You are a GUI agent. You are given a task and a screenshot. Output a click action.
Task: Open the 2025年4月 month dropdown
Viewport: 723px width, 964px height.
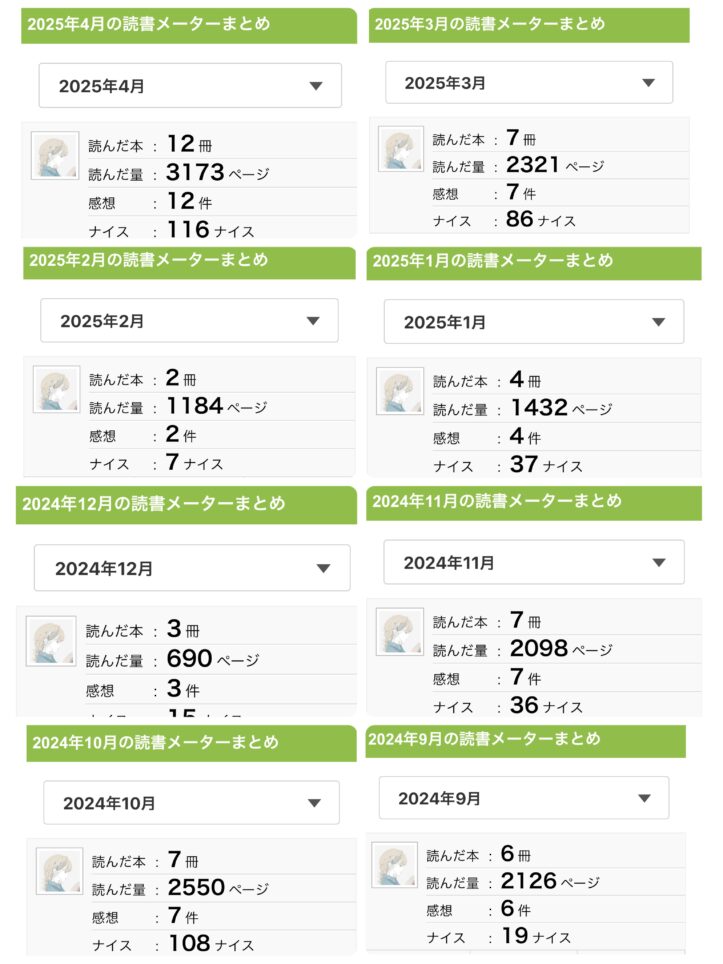[x=190, y=85]
